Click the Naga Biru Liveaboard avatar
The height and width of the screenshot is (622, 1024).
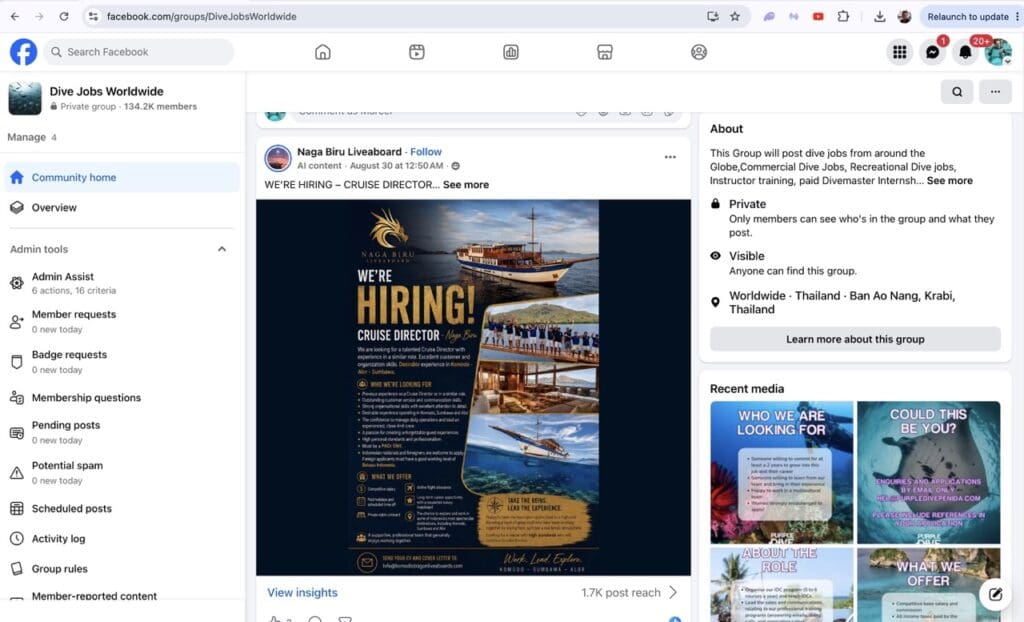click(278, 158)
